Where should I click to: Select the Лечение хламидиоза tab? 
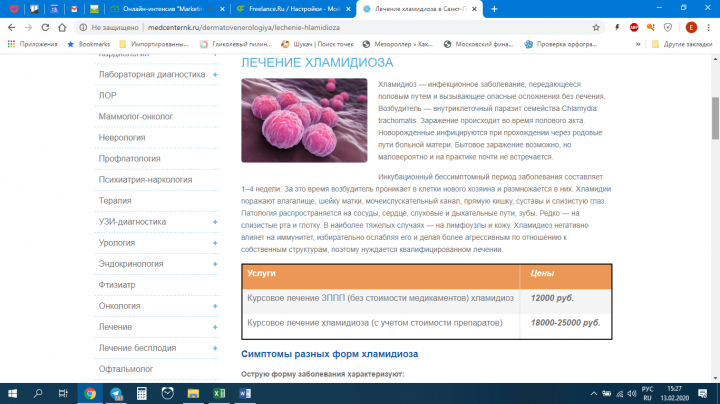click(420, 9)
